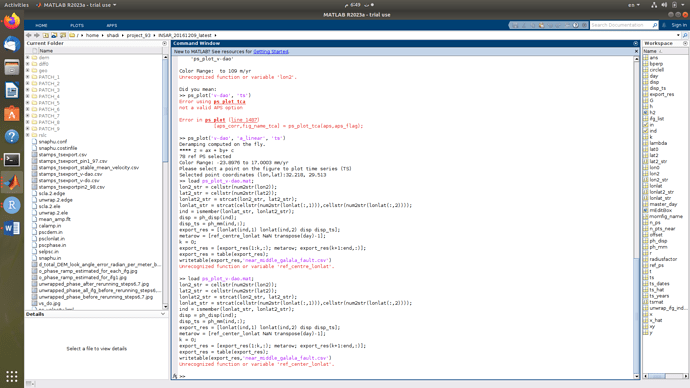Screen dimensions: 690x388
Task: Switch to the HOME tab
Action: [x=41, y=25]
